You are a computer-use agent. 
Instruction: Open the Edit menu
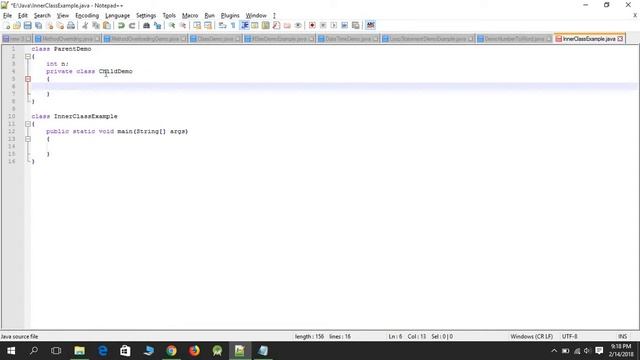coord(22,16)
